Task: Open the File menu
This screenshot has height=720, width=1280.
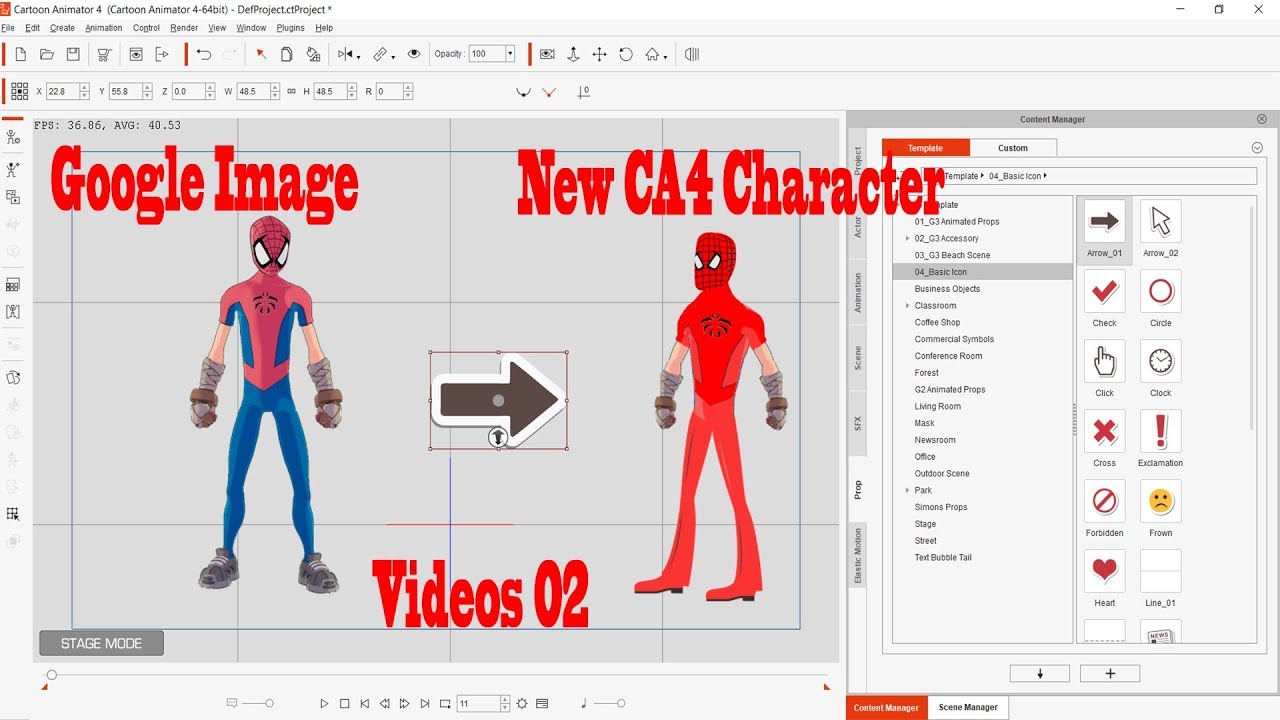Action: coord(8,28)
